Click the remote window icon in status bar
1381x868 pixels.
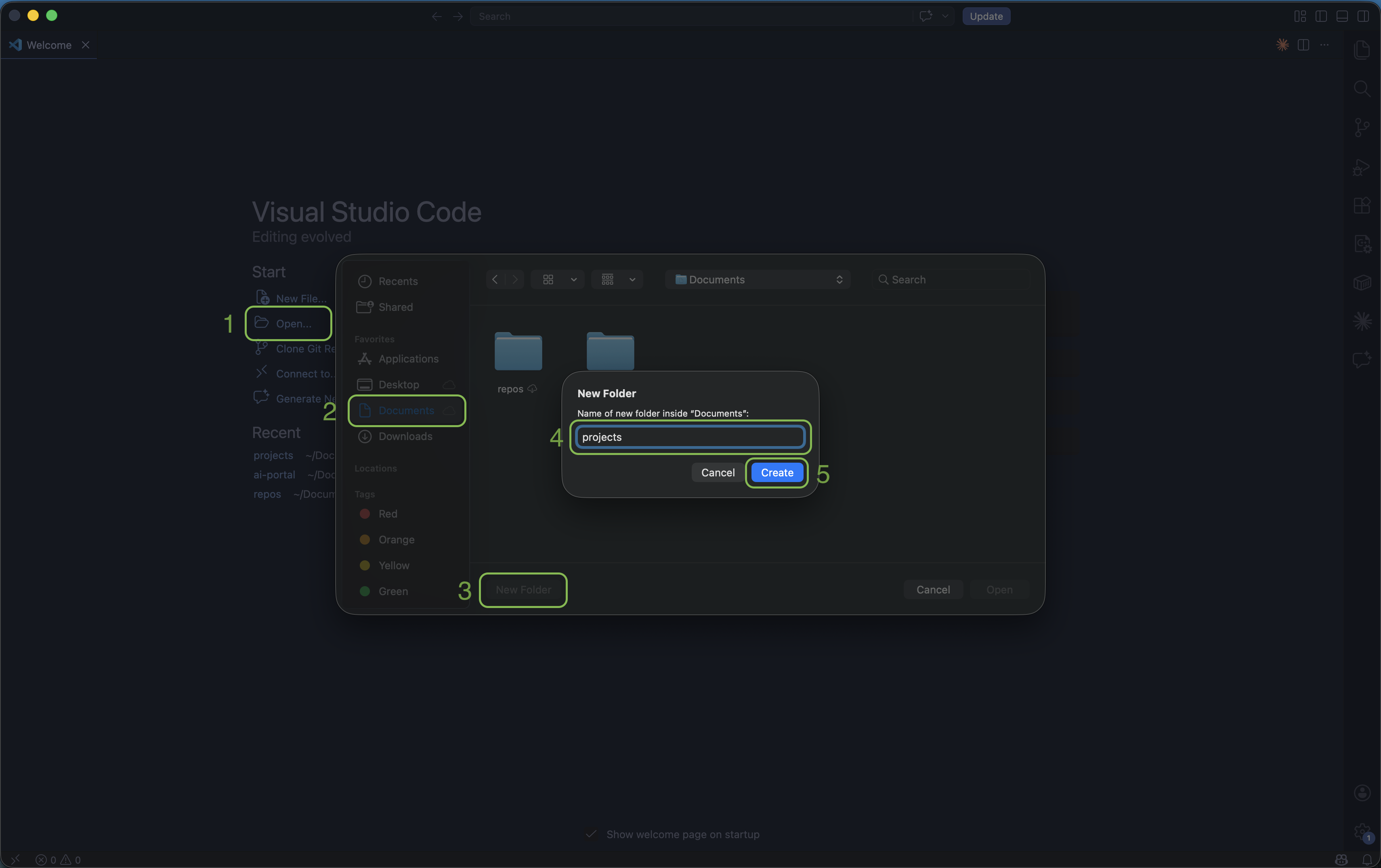15,860
